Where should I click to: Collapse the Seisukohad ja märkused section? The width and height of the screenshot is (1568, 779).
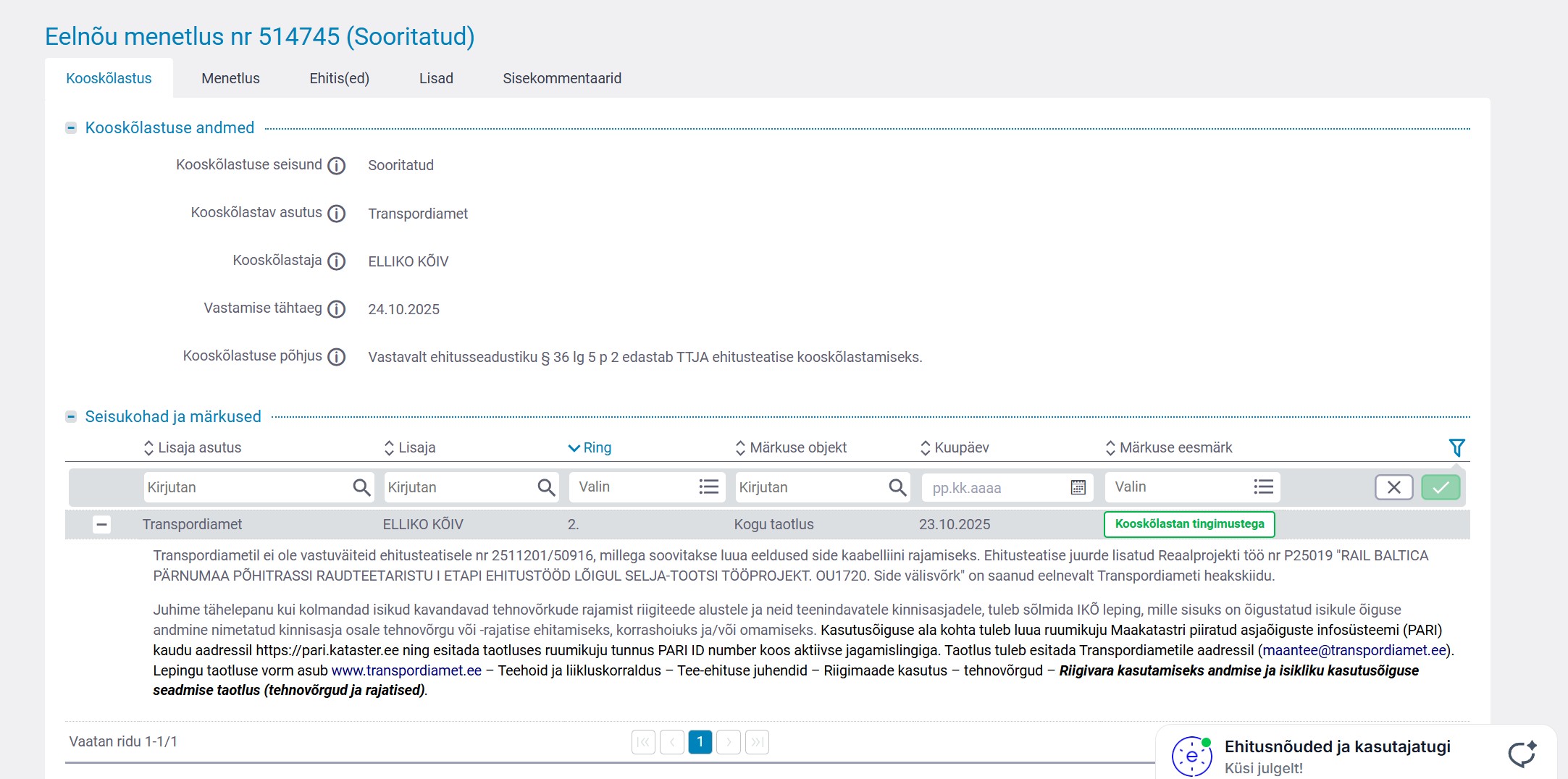point(71,417)
